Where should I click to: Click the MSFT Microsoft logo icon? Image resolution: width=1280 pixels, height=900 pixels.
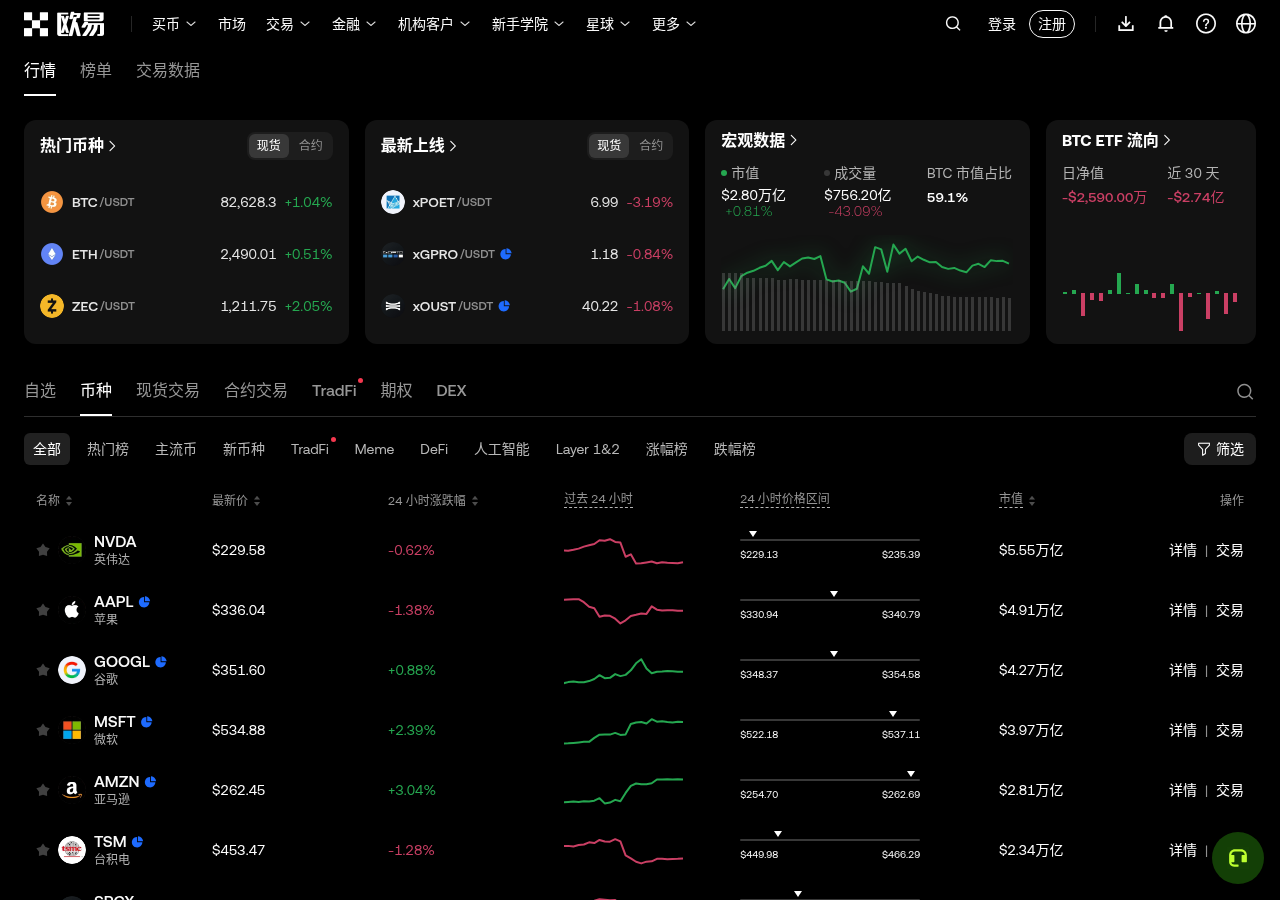pyautogui.click(x=72, y=730)
